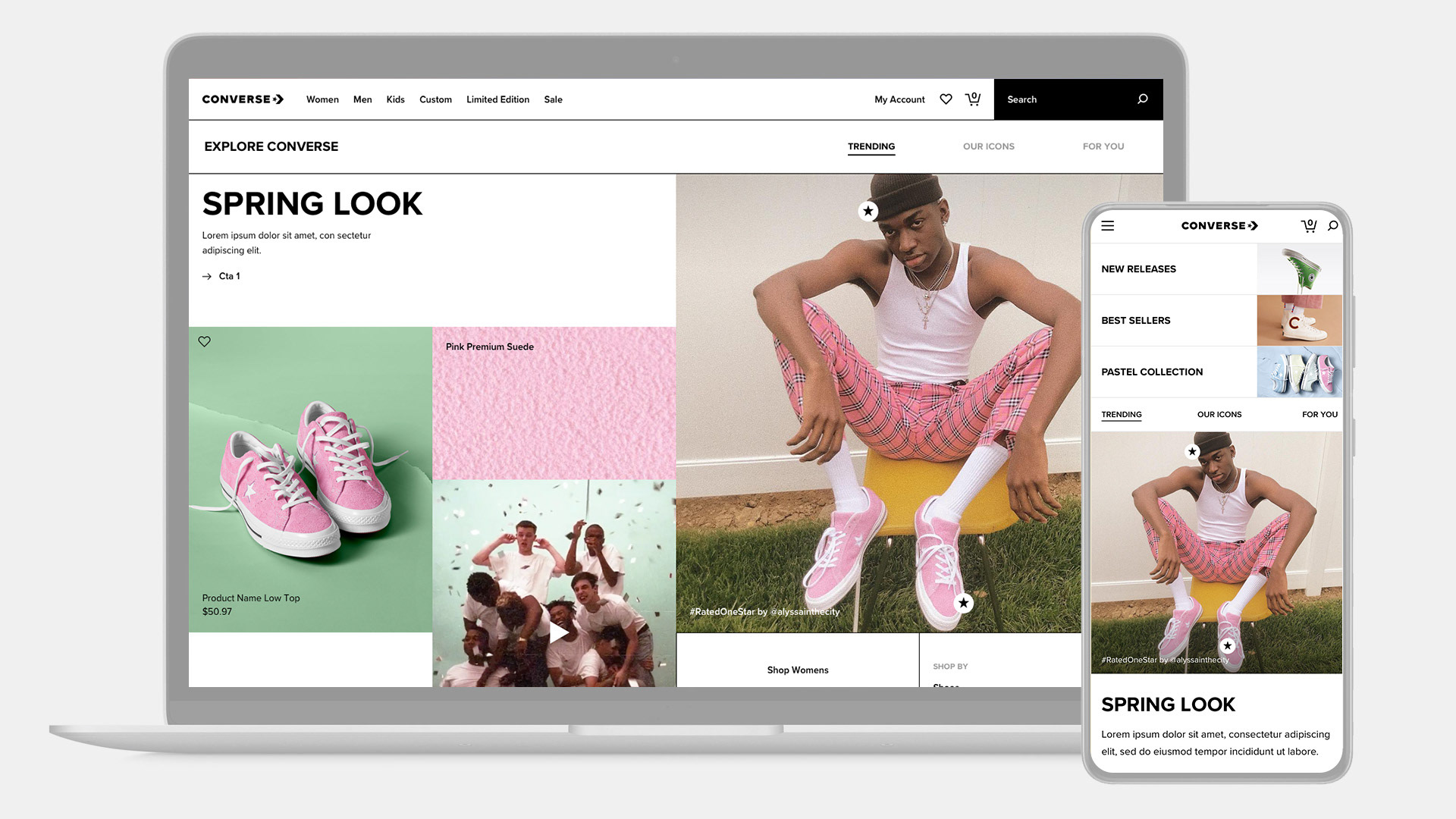Tap Pastel Collection on the mobile site
The width and height of the screenshot is (1456, 819).
1152,372
